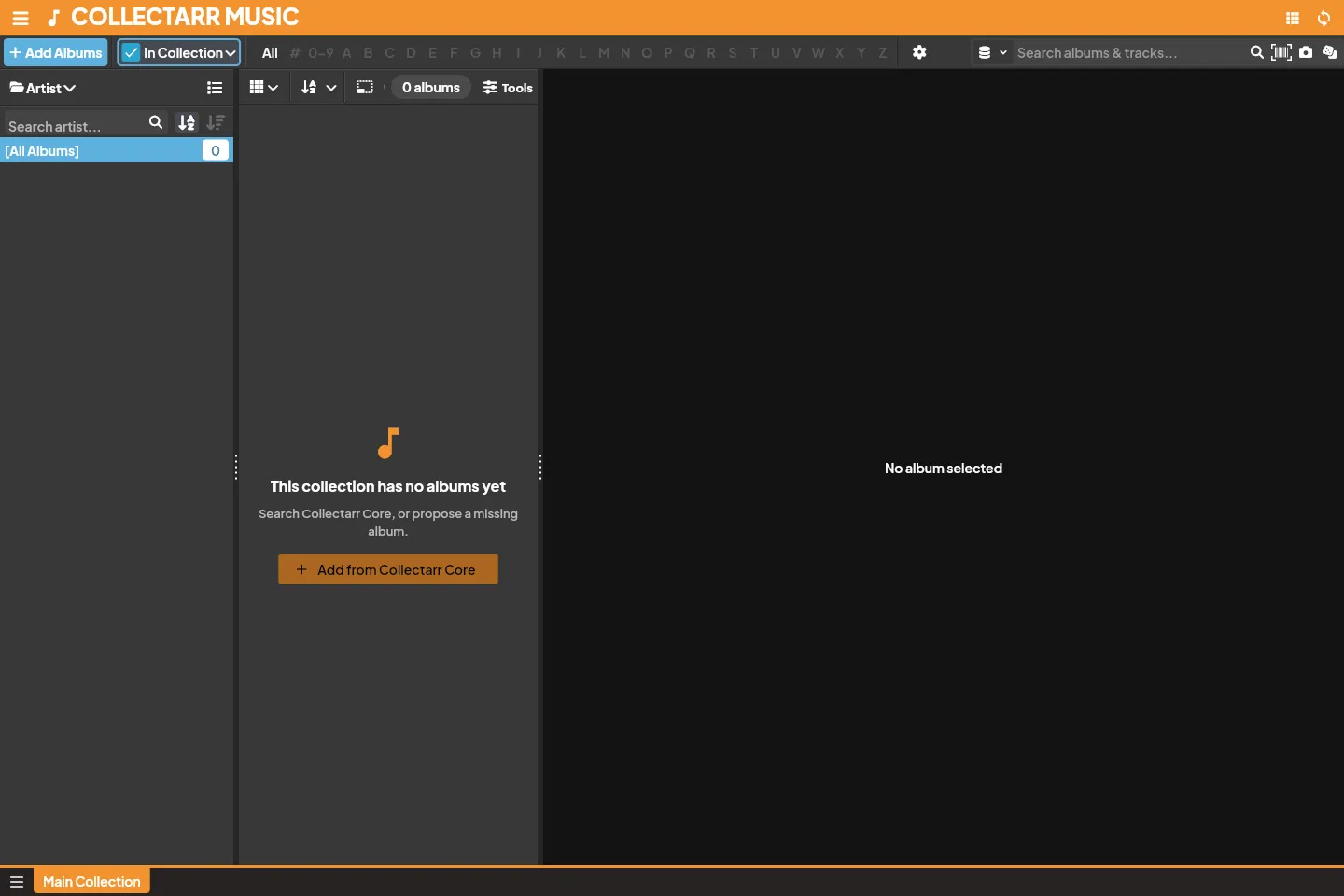This screenshot has width=1344, height=896.
Task: Open the hamburger menu in the orange header
Action: tap(21, 18)
